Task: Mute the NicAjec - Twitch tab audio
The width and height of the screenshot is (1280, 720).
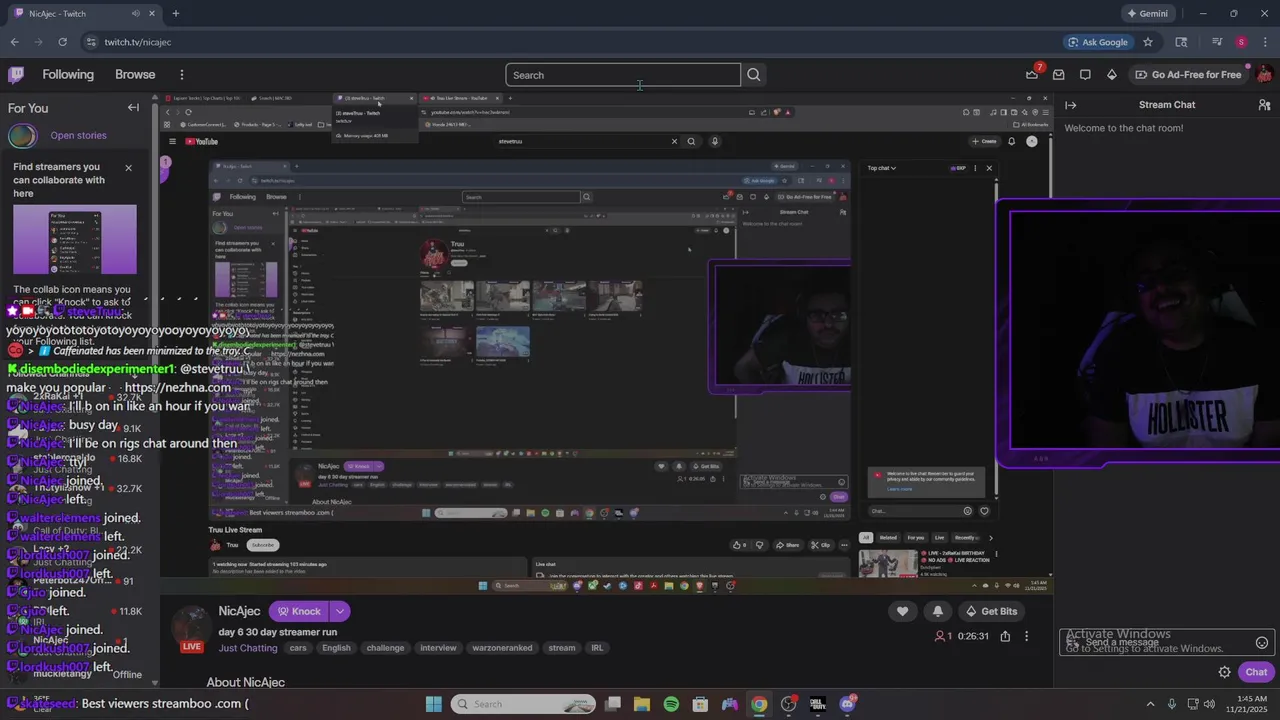Action: tap(136, 14)
